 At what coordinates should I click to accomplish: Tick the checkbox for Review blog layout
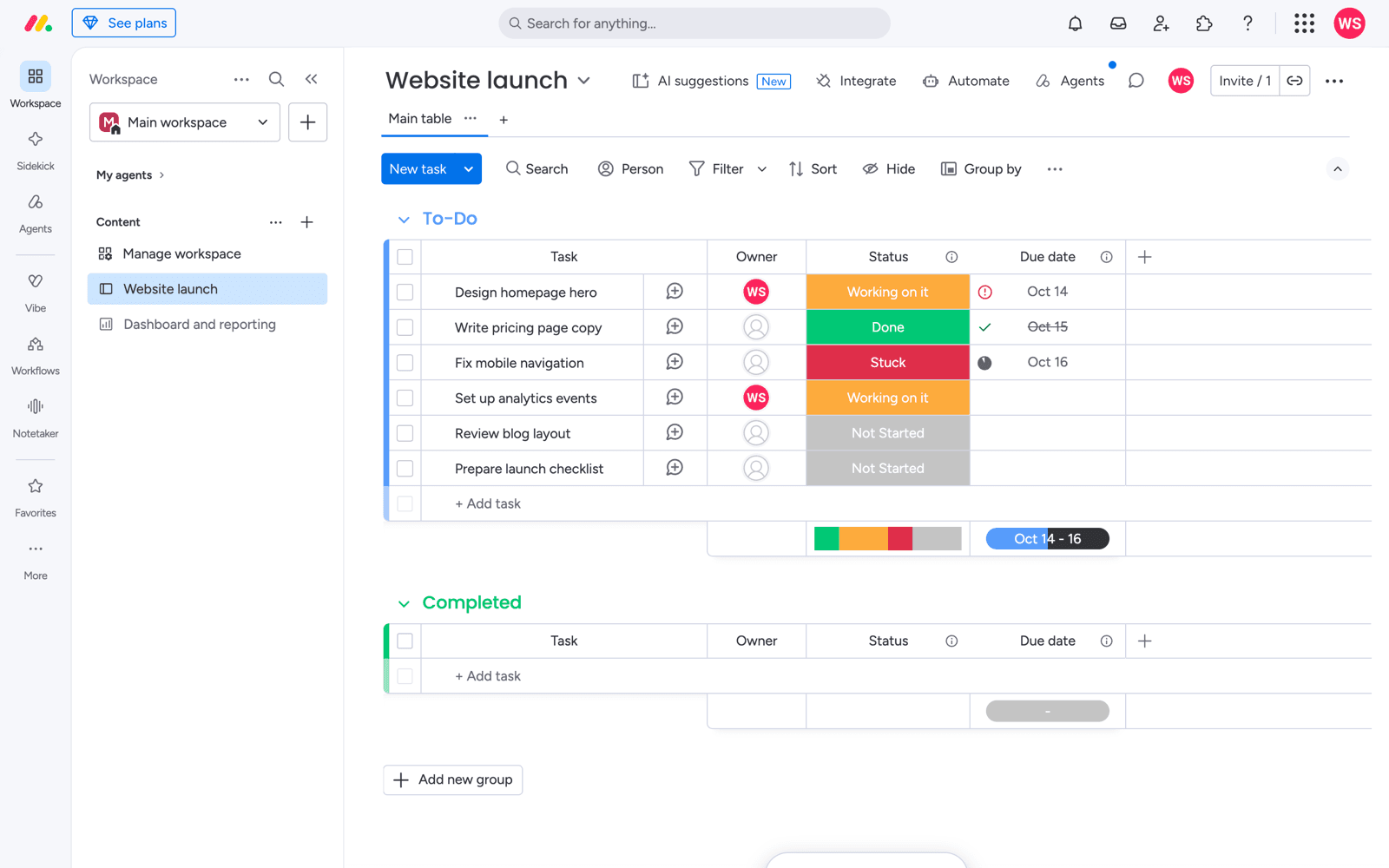point(405,433)
